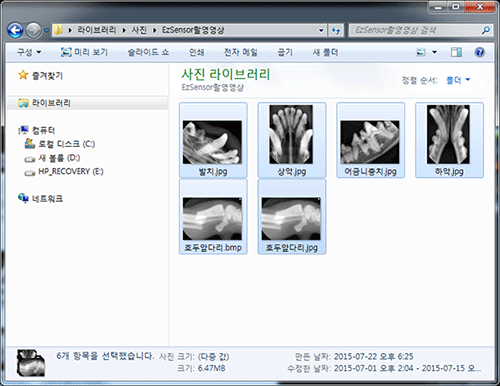The width and height of the screenshot is (500, 386).
Task: Go back with the blue Back arrow
Action: click(x=15, y=30)
